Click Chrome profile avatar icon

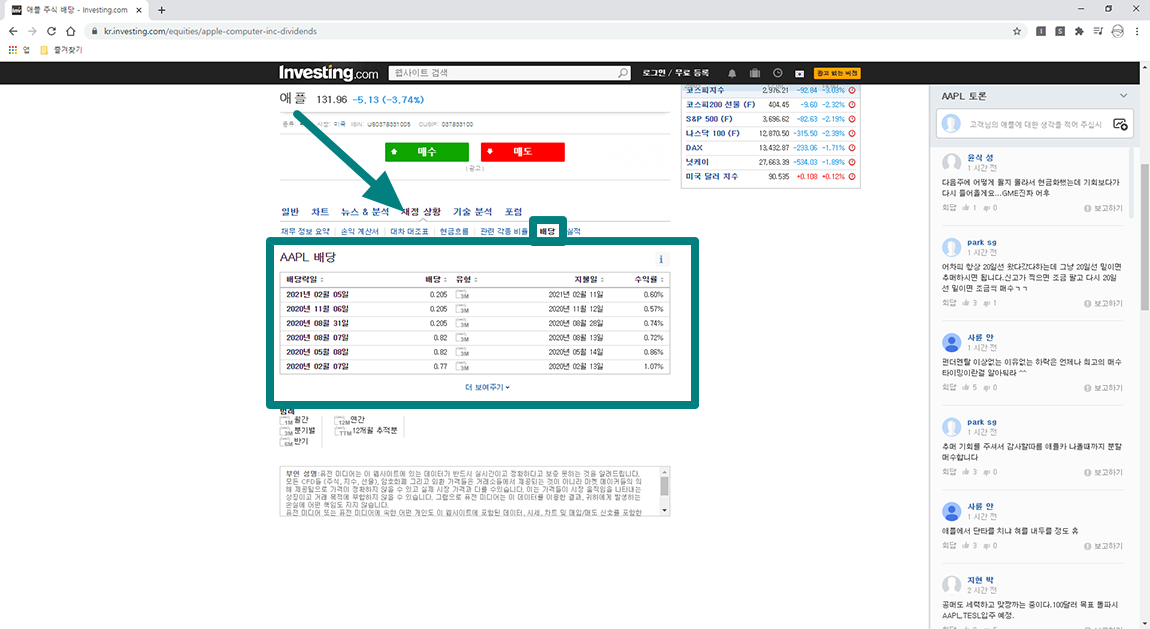point(1117,32)
